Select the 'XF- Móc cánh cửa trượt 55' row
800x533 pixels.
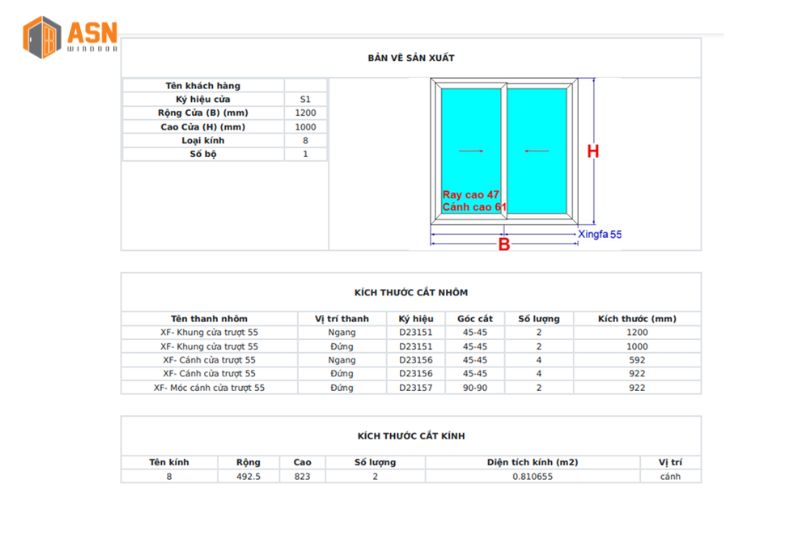tap(411, 388)
